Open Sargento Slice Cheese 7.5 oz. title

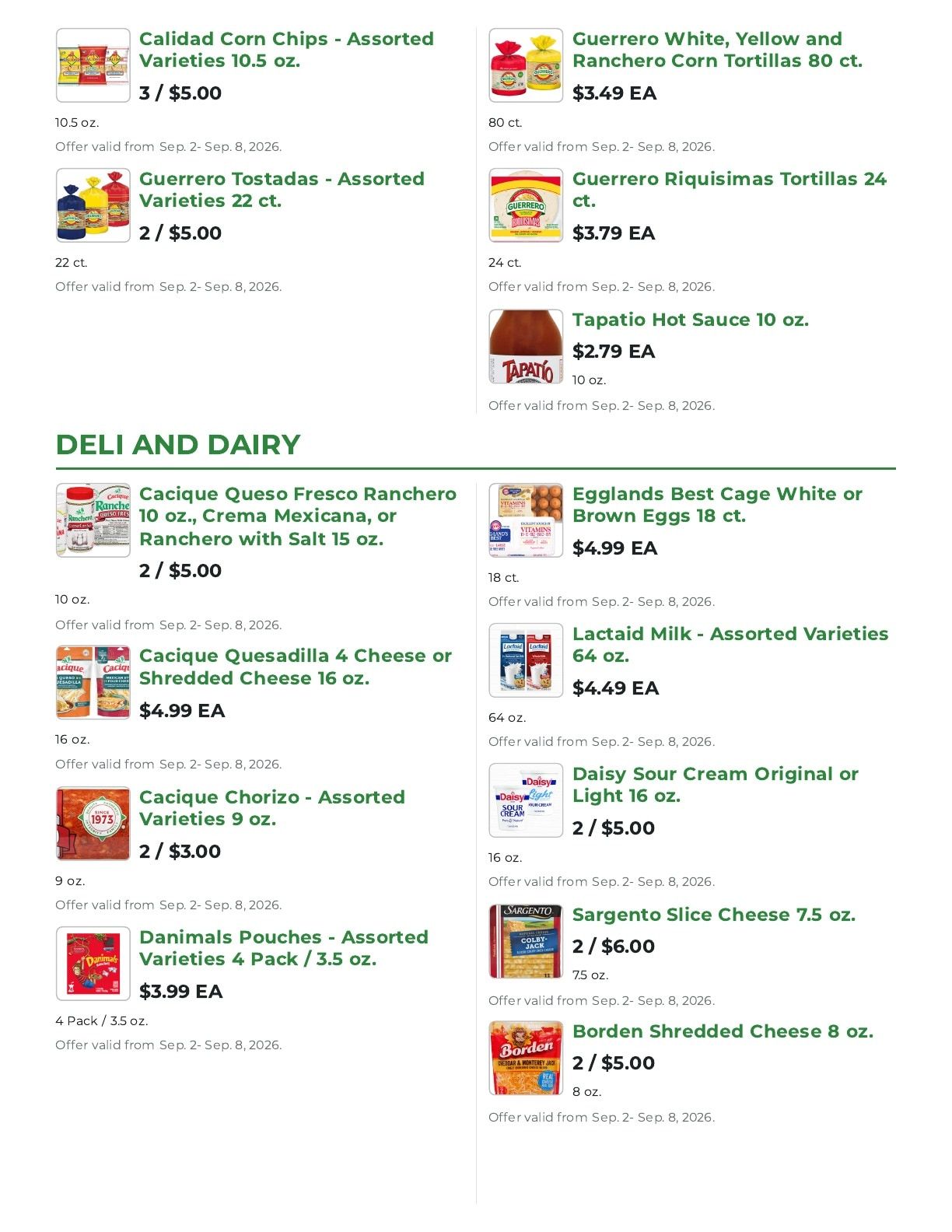pyautogui.click(x=714, y=915)
